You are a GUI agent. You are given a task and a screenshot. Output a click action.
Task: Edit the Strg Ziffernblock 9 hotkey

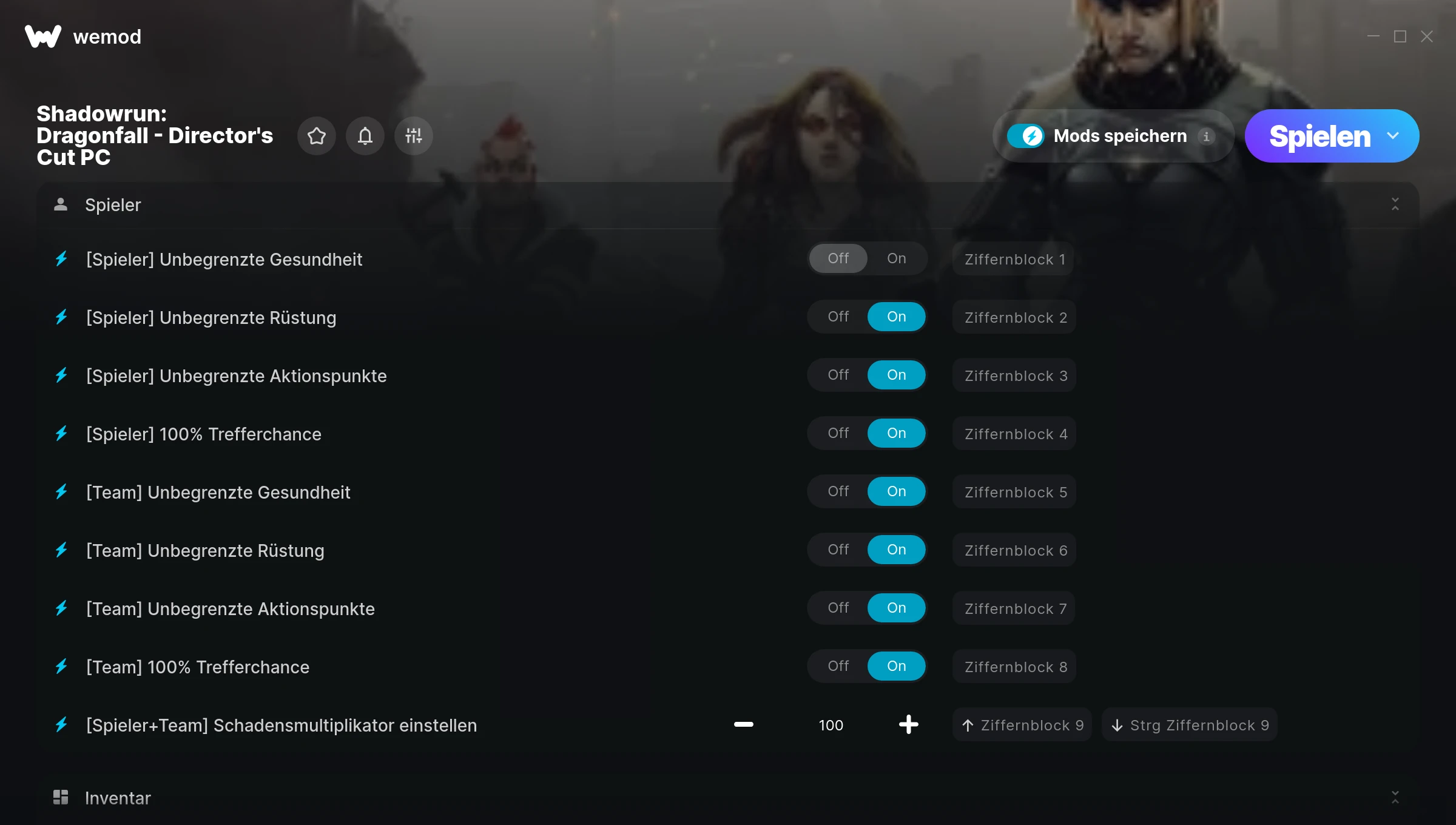coord(1190,725)
